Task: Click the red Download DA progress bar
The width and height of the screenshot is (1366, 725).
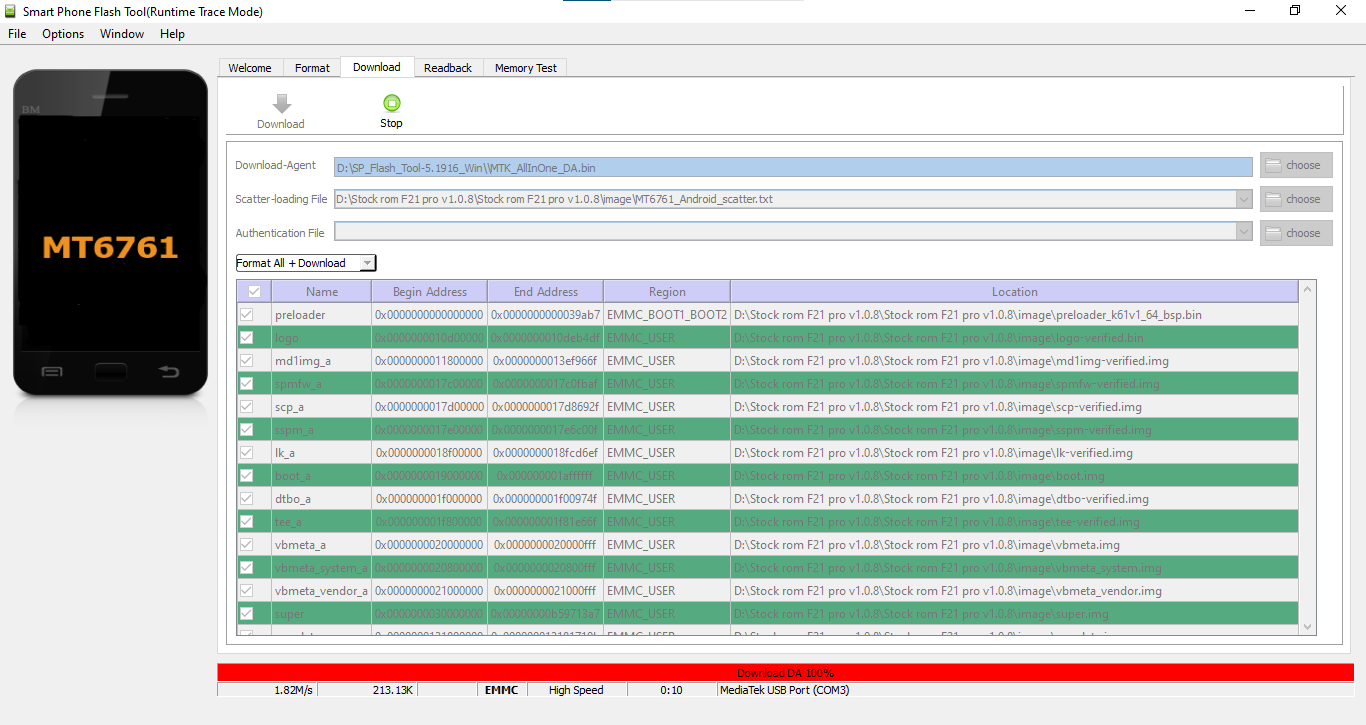Action: 785,673
